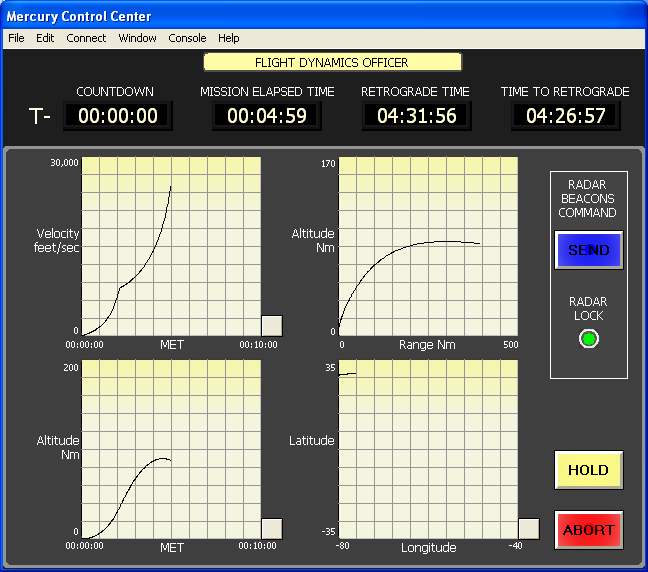The image size is (648, 572).
Task: Click the 'Range Nm' axis label
Action: pyautogui.click(x=427, y=345)
